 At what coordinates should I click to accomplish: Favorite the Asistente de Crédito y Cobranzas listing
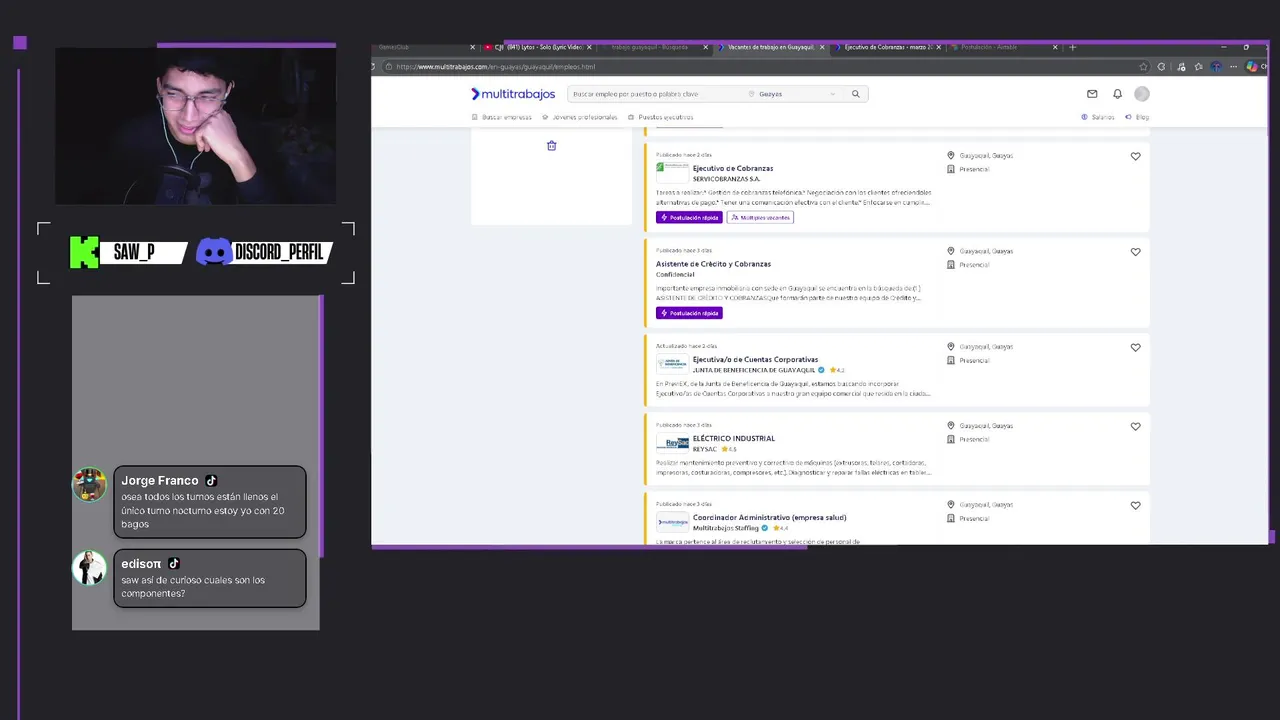[x=1135, y=252]
